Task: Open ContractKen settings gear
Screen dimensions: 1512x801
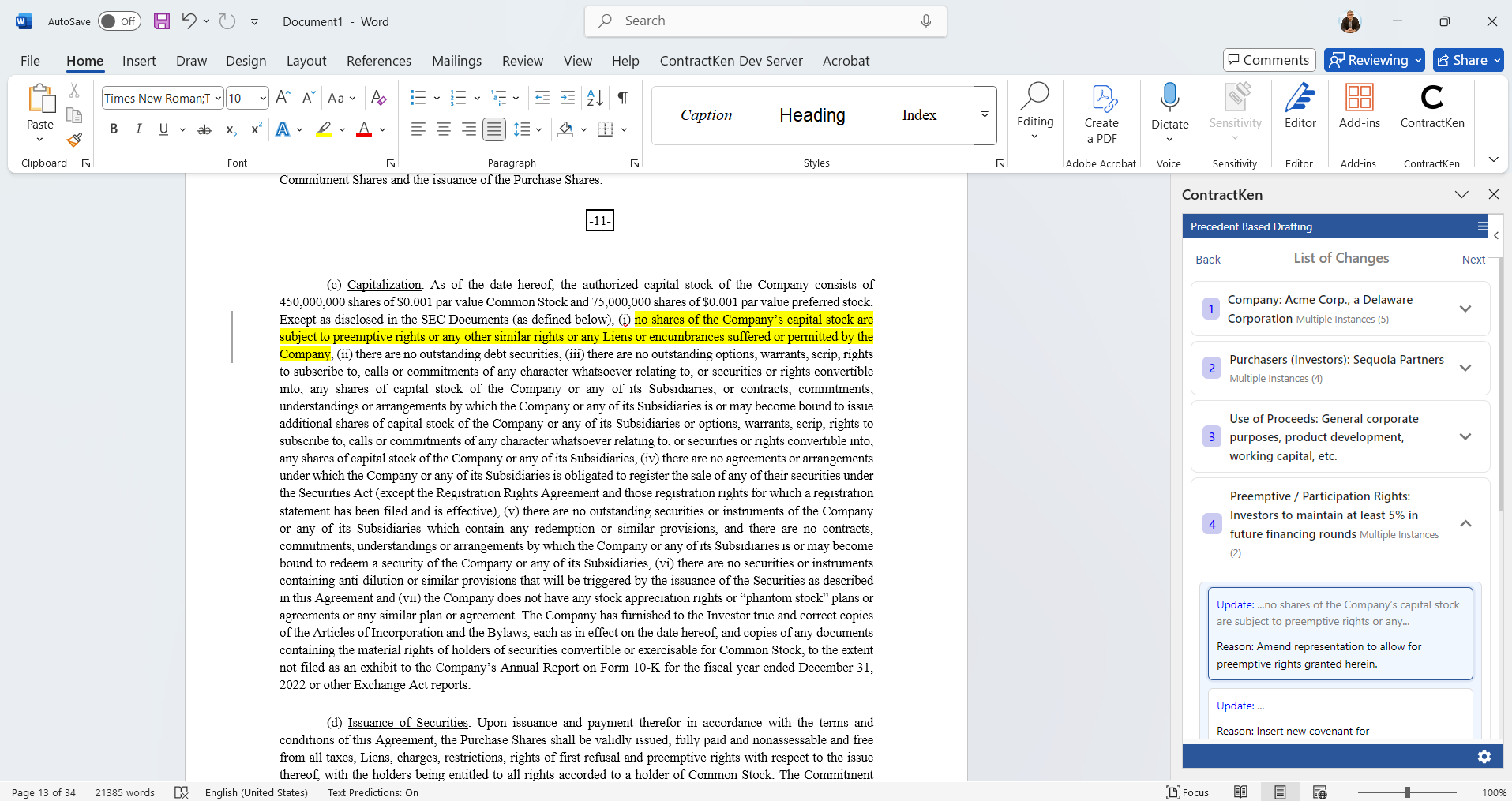Action: [1484, 756]
